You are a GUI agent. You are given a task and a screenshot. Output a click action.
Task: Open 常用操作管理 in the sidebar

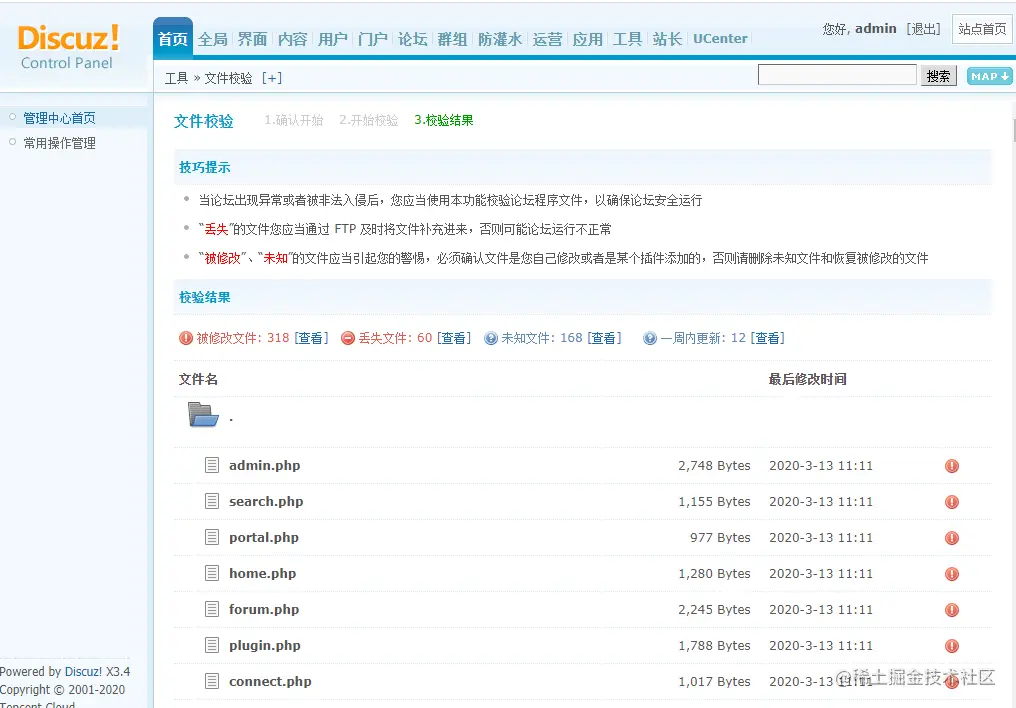[60, 143]
